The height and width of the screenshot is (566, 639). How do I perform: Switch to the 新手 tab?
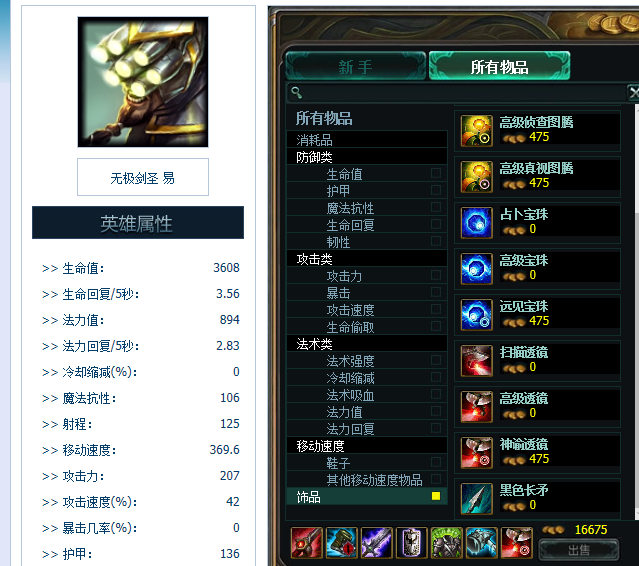[x=356, y=66]
